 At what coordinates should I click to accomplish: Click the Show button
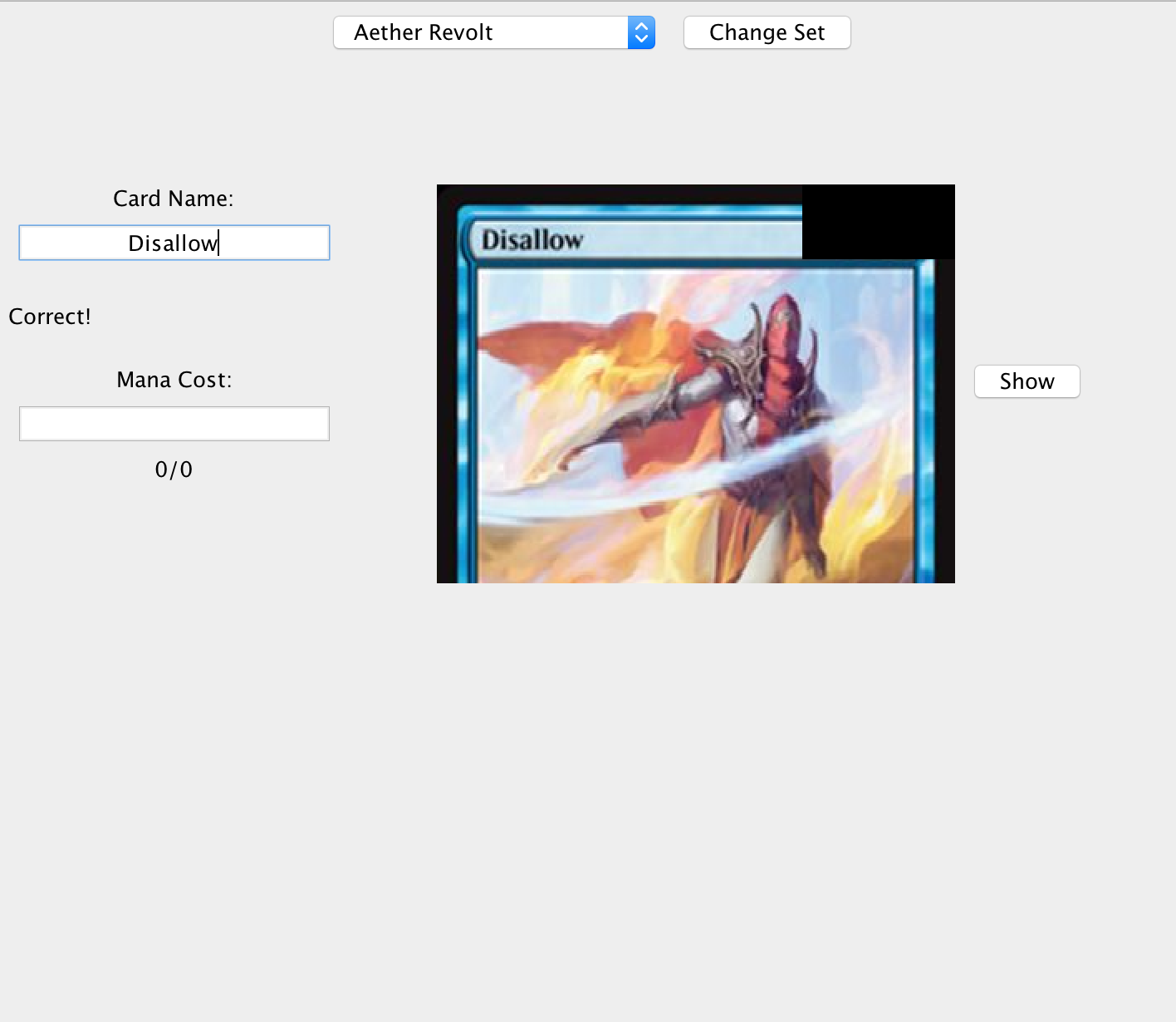click(x=1027, y=381)
